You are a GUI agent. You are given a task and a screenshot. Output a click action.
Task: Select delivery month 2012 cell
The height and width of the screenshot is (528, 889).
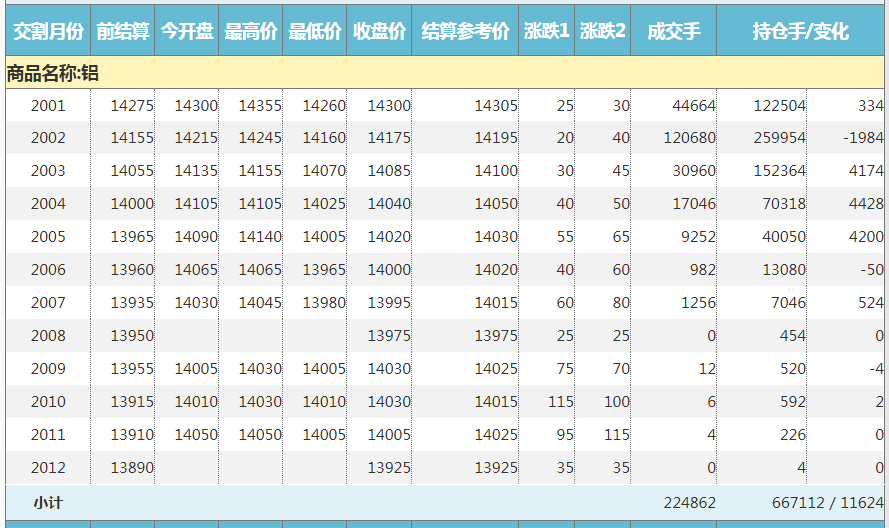[x=48, y=468]
